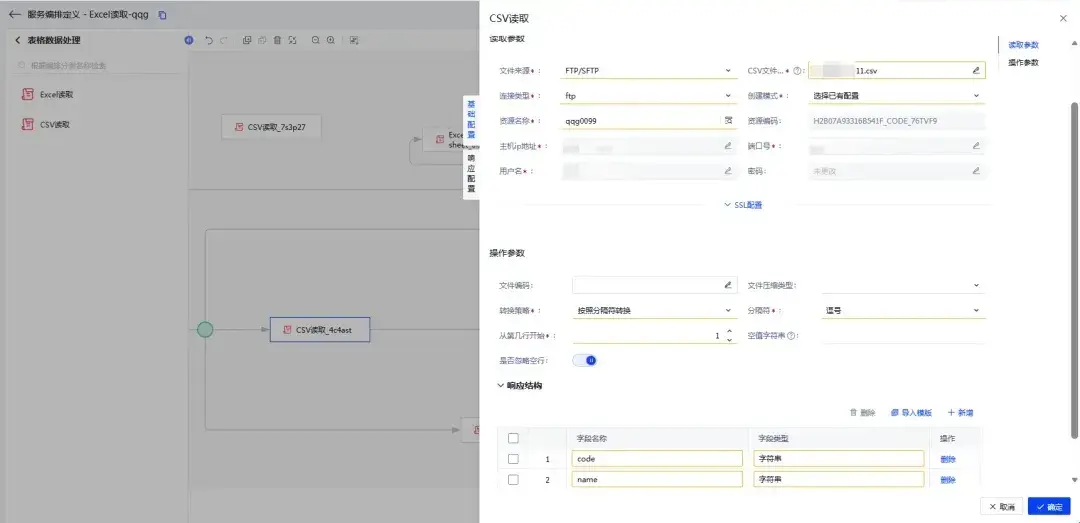1080x523 pixels.
Task: Open the 连接类型 ftp dropdown
Action: coord(648,96)
